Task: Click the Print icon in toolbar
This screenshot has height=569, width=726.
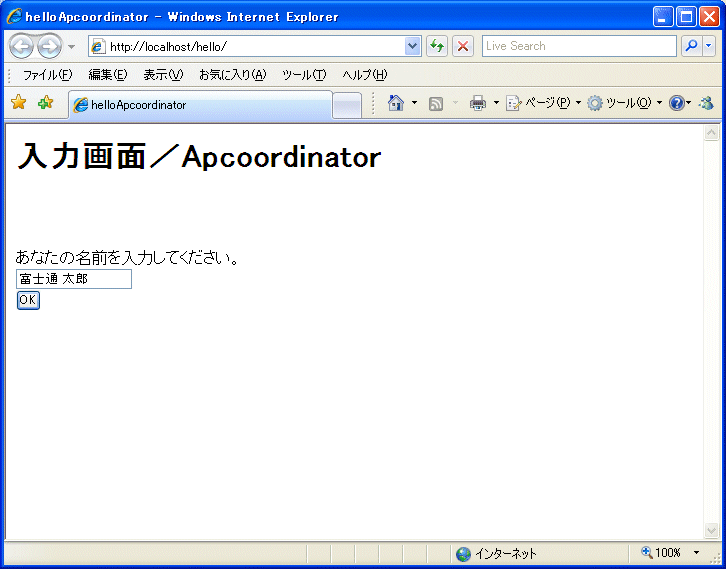Action: pos(478,103)
